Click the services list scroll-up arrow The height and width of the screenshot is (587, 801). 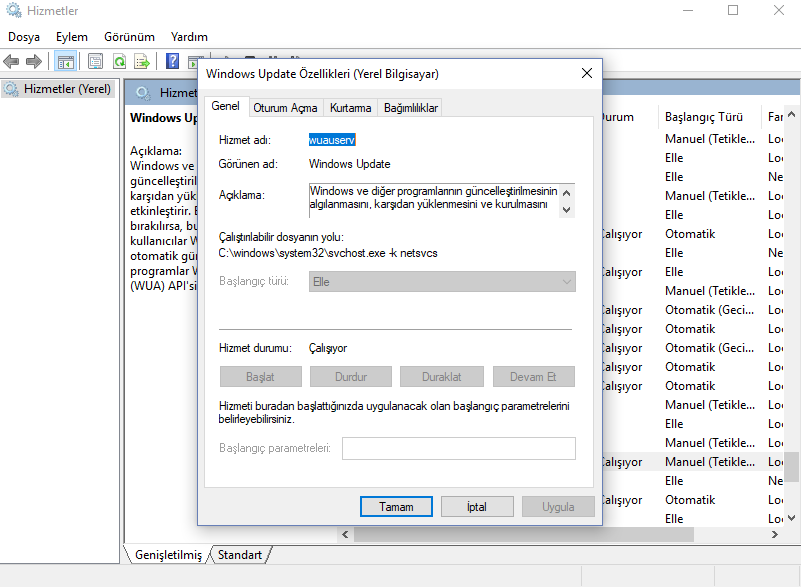click(x=791, y=114)
